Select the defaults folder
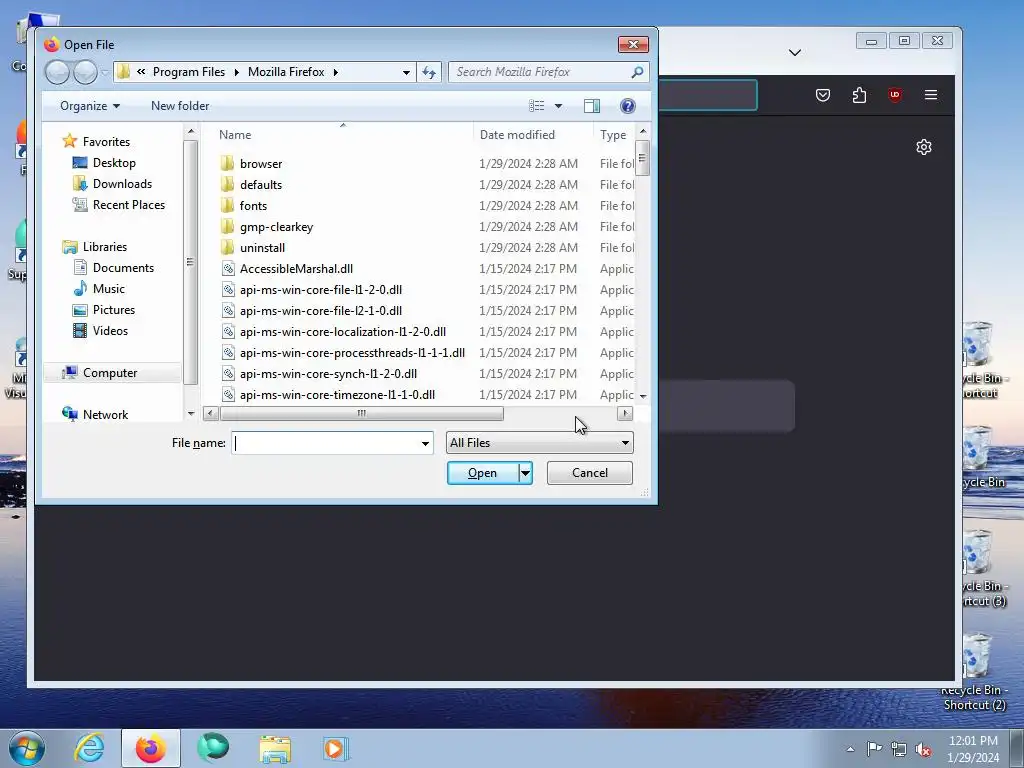 (x=261, y=185)
